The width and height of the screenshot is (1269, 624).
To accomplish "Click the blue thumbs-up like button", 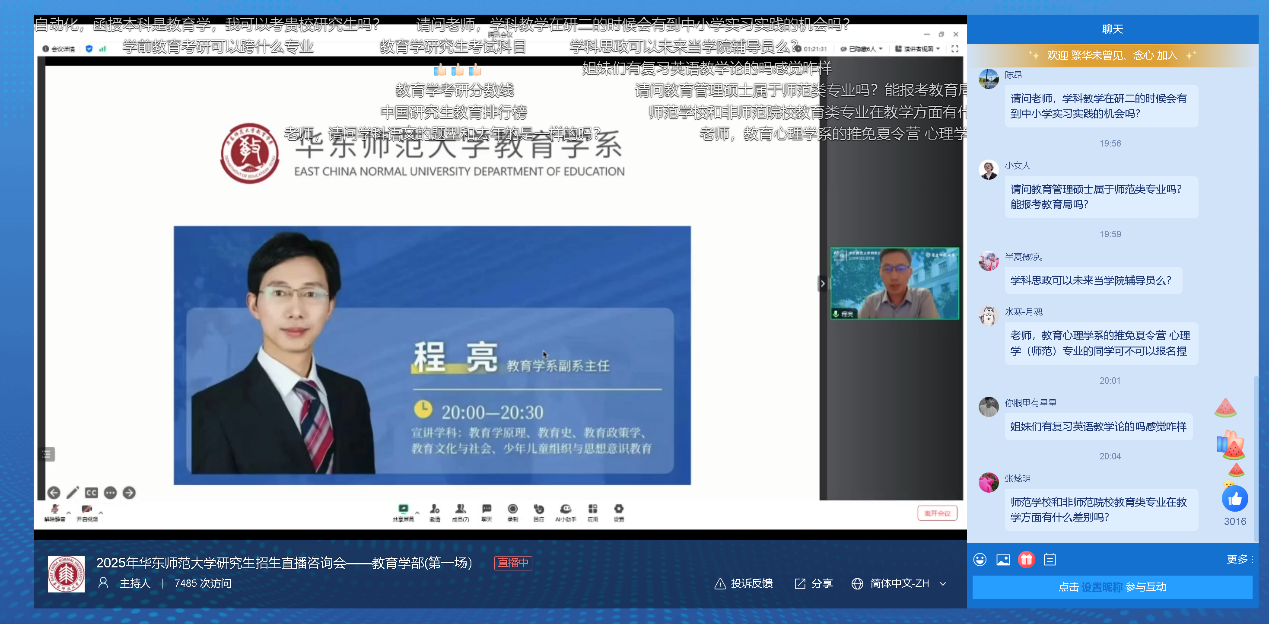I will [x=1235, y=498].
